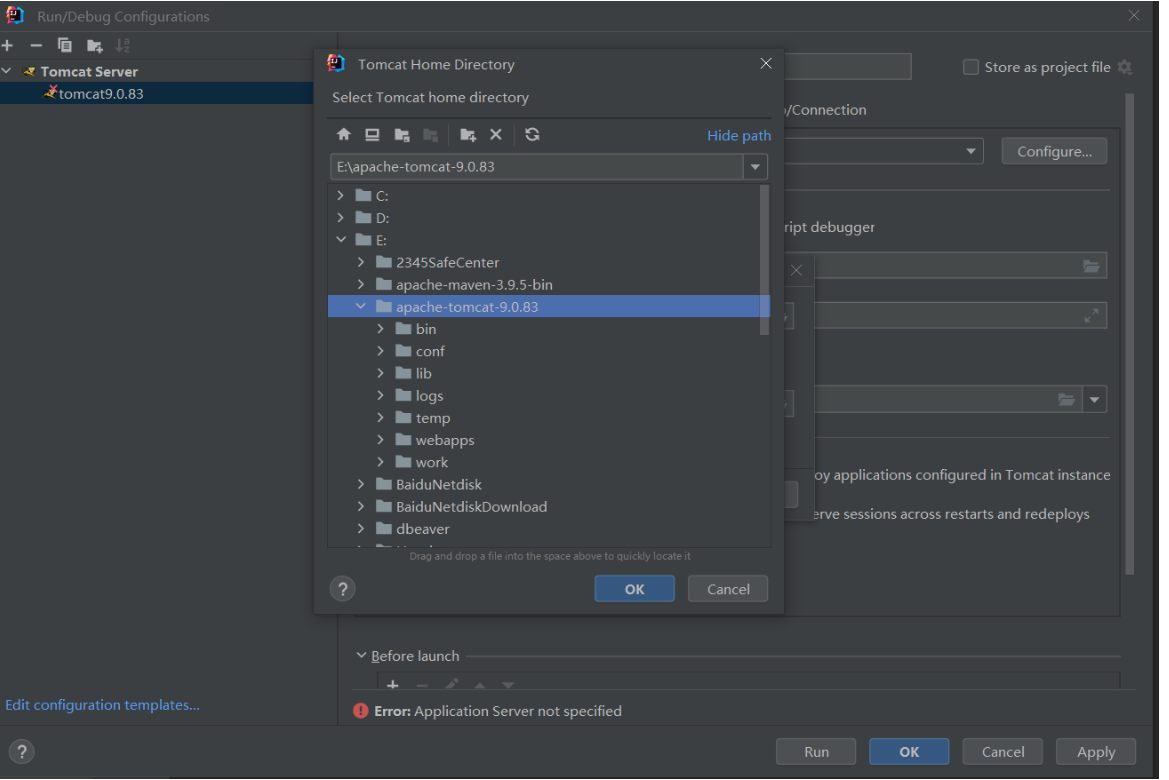Expand the C: drive node

pyautogui.click(x=341, y=195)
